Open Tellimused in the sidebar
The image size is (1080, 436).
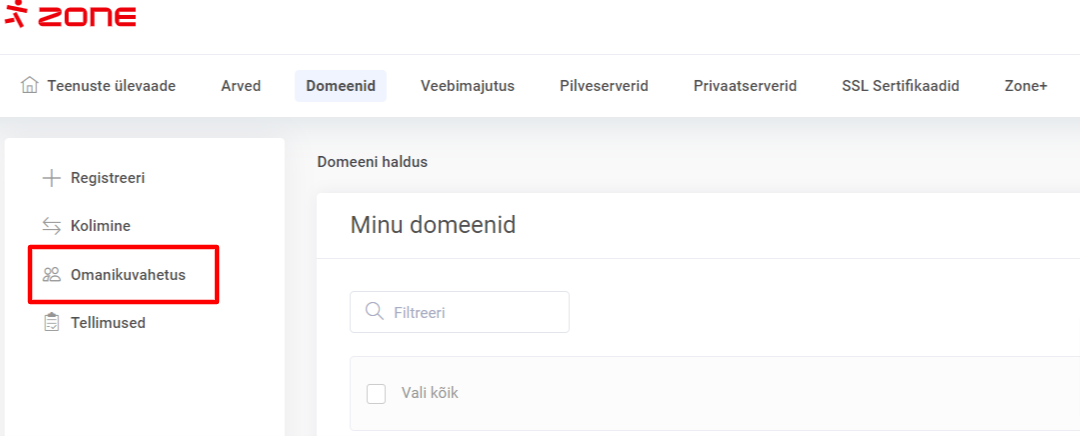click(108, 322)
